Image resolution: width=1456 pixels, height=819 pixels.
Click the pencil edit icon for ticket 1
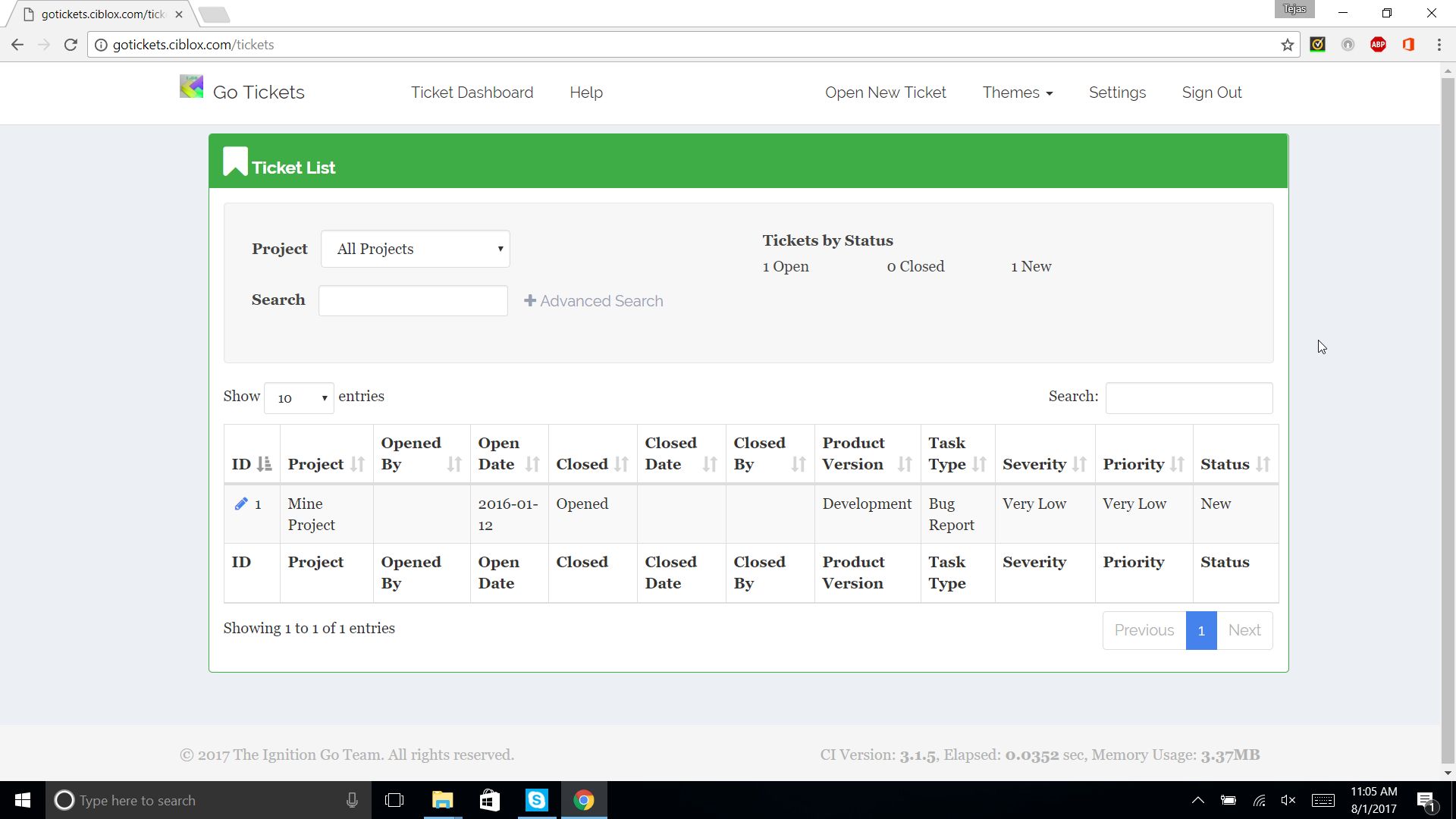pyautogui.click(x=241, y=504)
